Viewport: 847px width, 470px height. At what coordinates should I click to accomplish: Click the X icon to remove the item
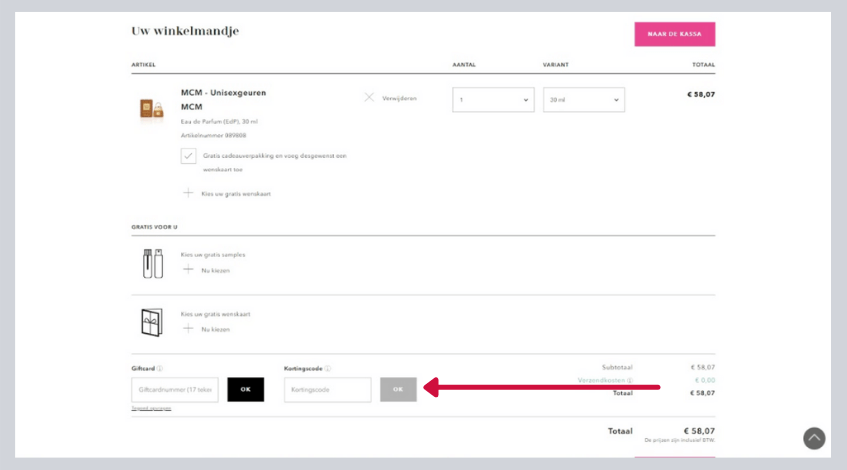369,98
